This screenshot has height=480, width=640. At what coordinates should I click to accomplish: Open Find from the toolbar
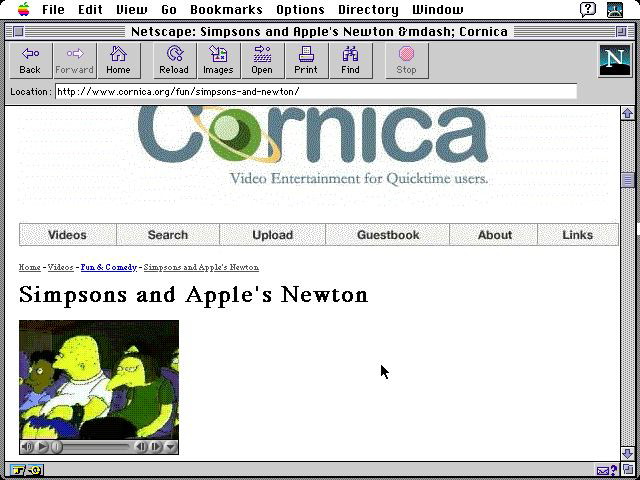coord(350,60)
